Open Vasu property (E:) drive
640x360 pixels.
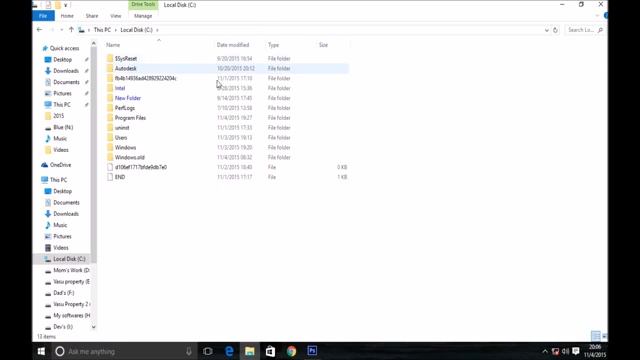71,282
